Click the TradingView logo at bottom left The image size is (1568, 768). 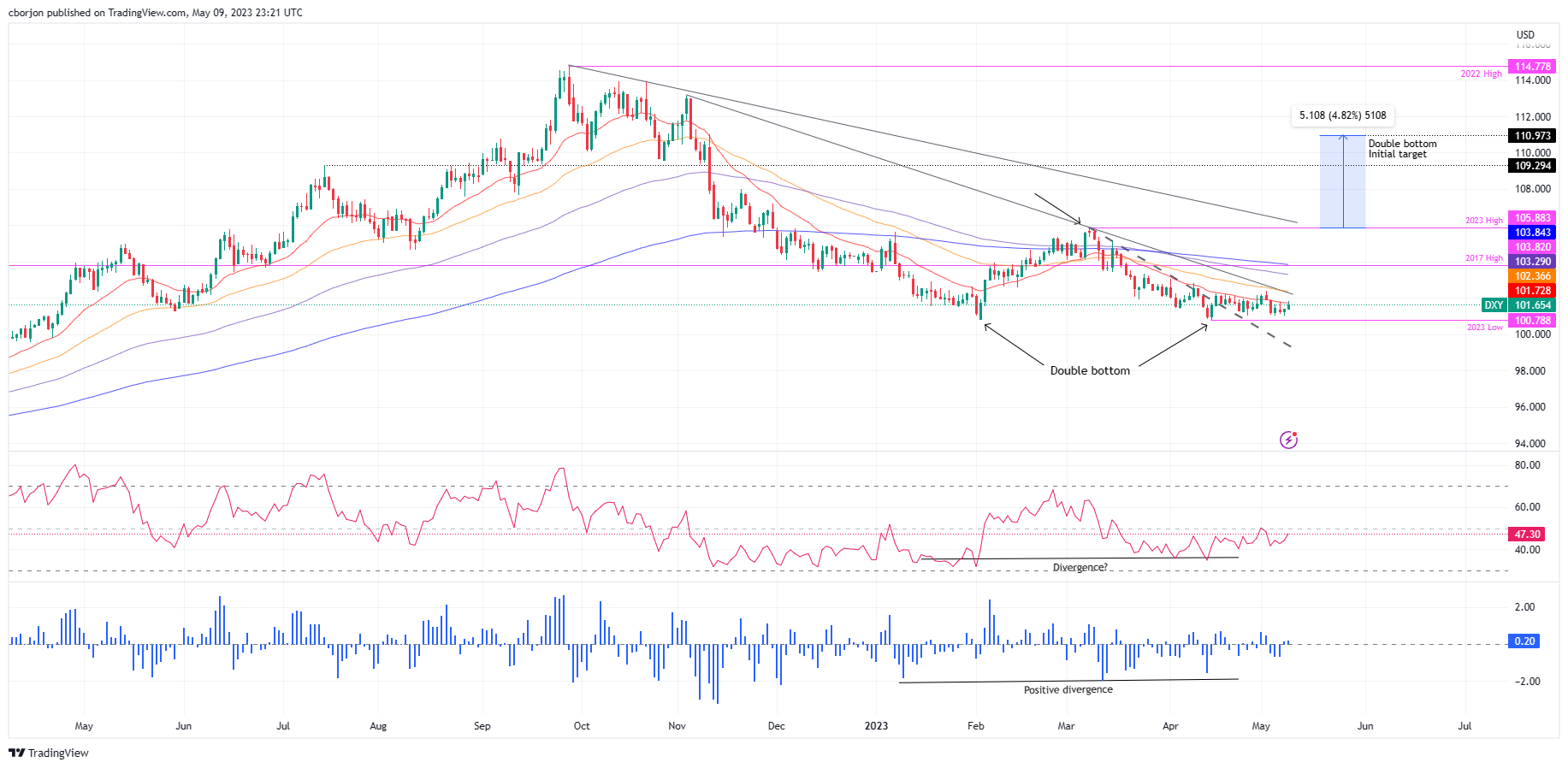click(49, 753)
